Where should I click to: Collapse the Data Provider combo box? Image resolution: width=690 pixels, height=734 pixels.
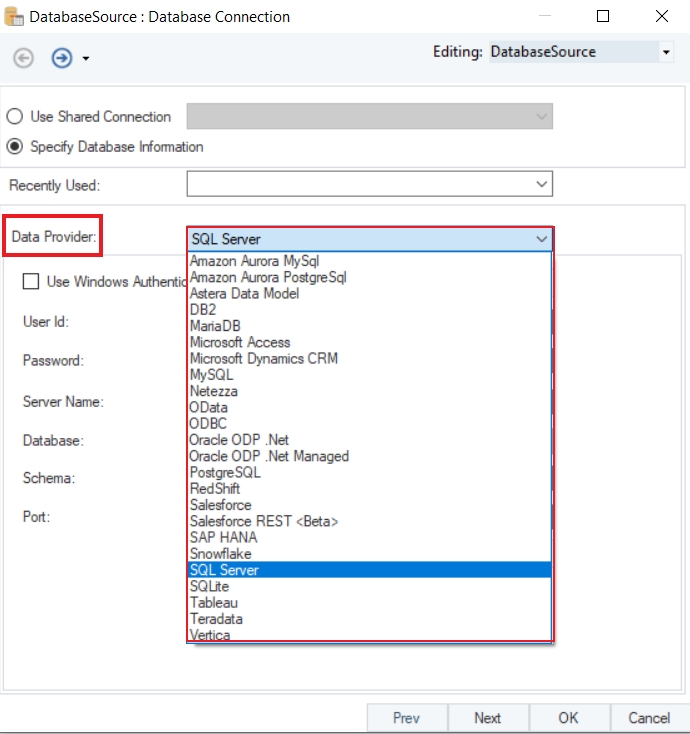click(x=541, y=239)
